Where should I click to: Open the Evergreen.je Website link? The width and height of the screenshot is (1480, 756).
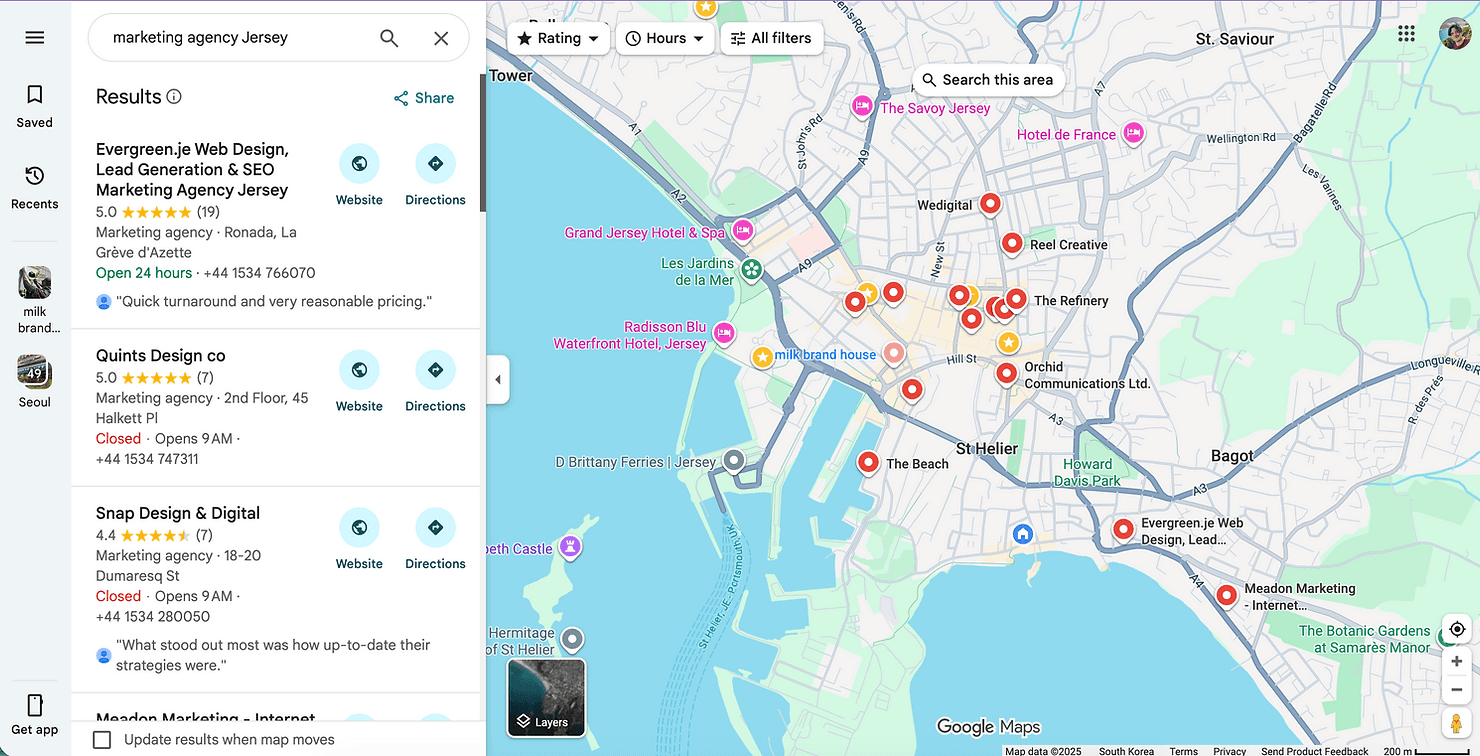[359, 162]
